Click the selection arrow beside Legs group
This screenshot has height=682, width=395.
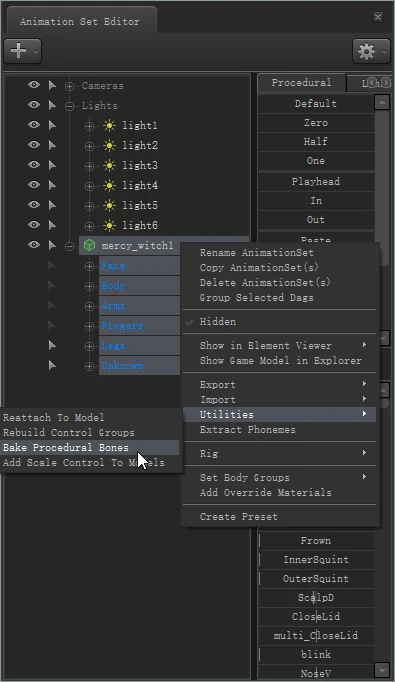click(x=52, y=345)
